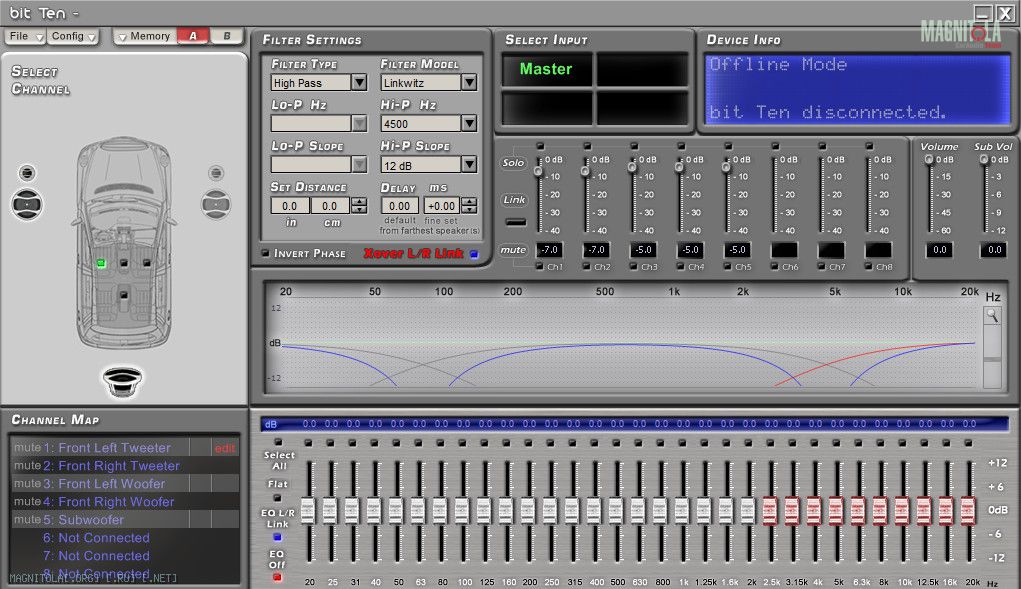This screenshot has width=1021, height=589.
Task: Select the subwoofer speaker icon below the car
Action: tap(122, 381)
